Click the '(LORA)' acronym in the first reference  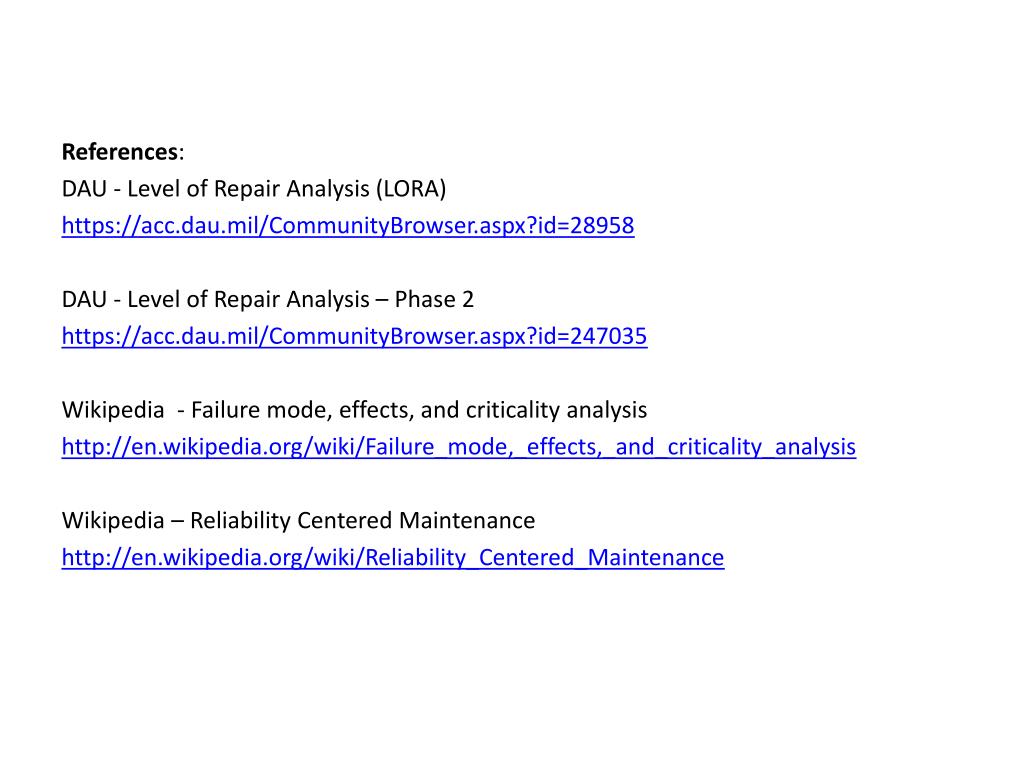pyautogui.click(x=411, y=189)
